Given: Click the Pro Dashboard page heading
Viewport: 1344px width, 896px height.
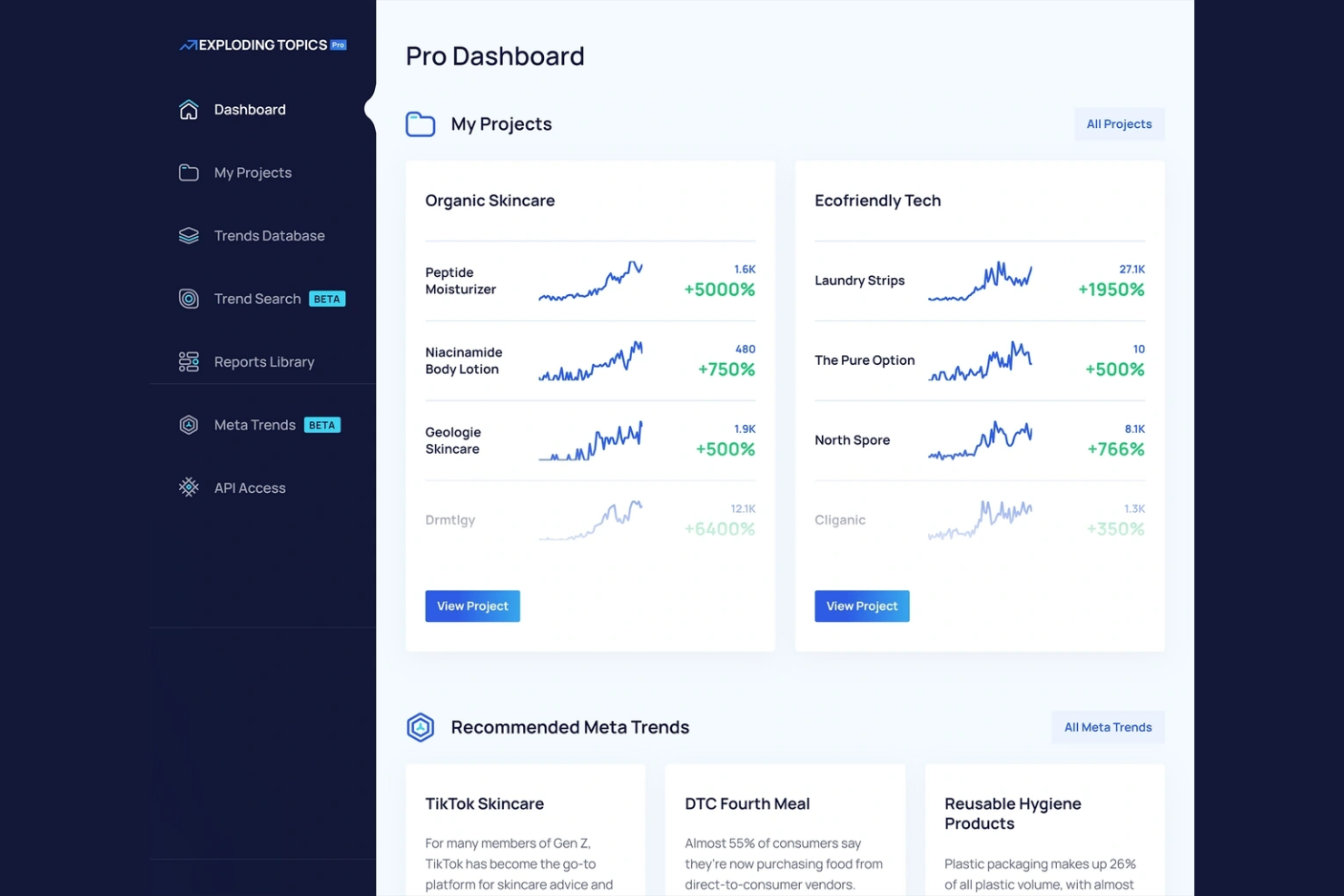Looking at the screenshot, I should click(x=495, y=56).
